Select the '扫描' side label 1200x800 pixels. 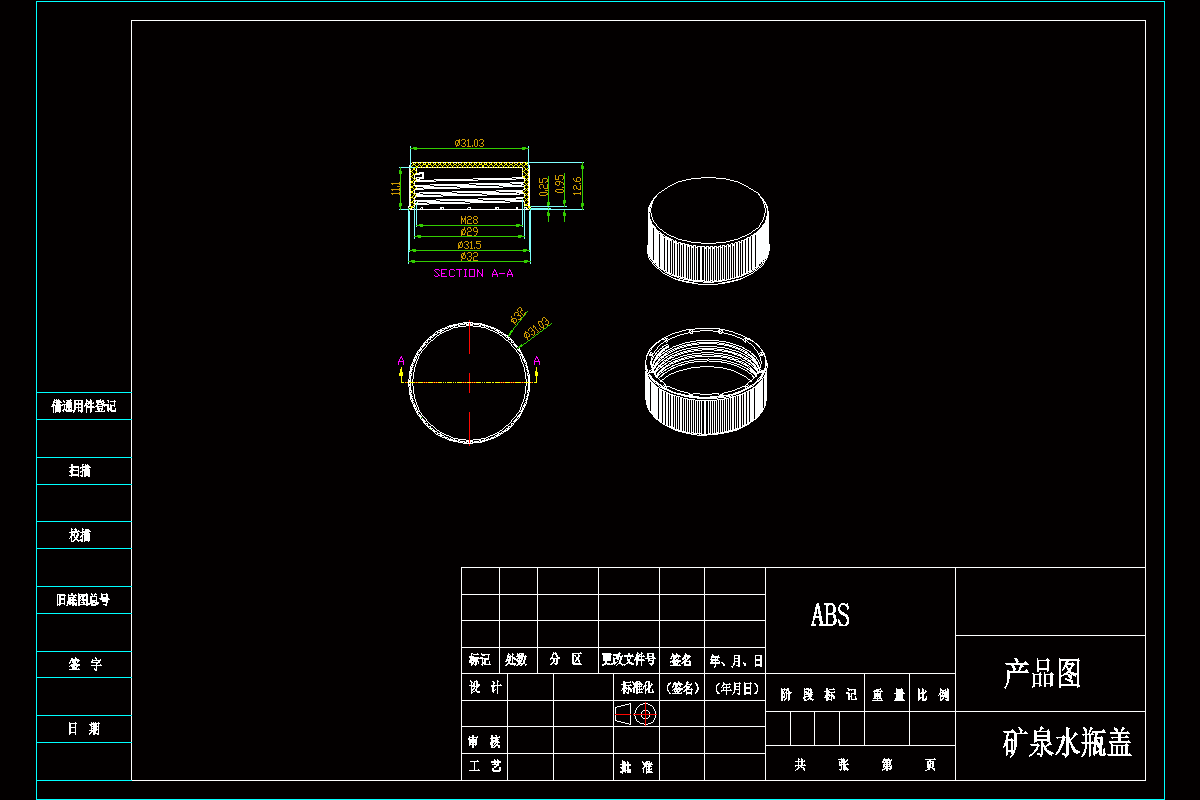pyautogui.click(x=81, y=470)
